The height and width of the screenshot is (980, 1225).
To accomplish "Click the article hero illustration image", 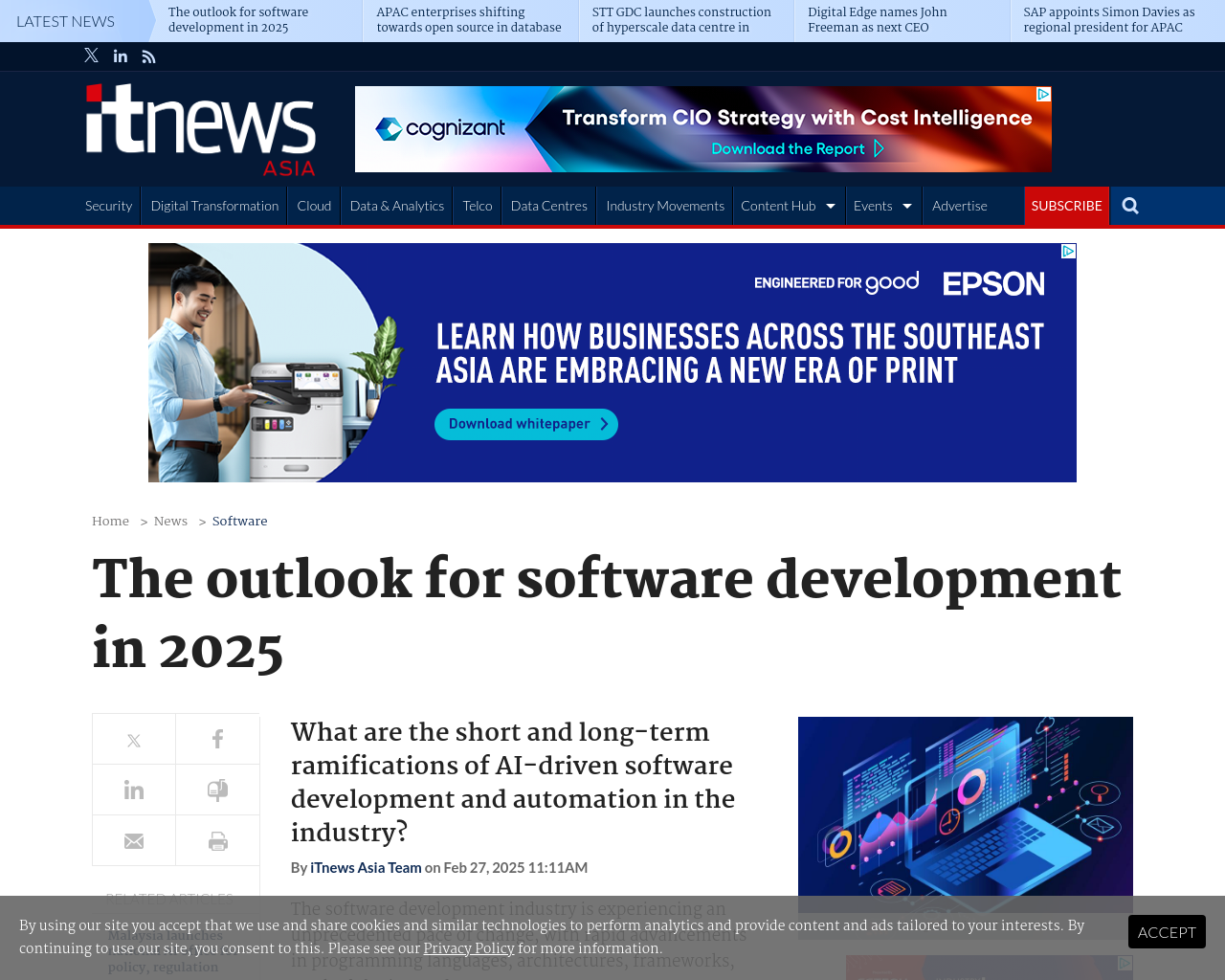I will (966, 814).
